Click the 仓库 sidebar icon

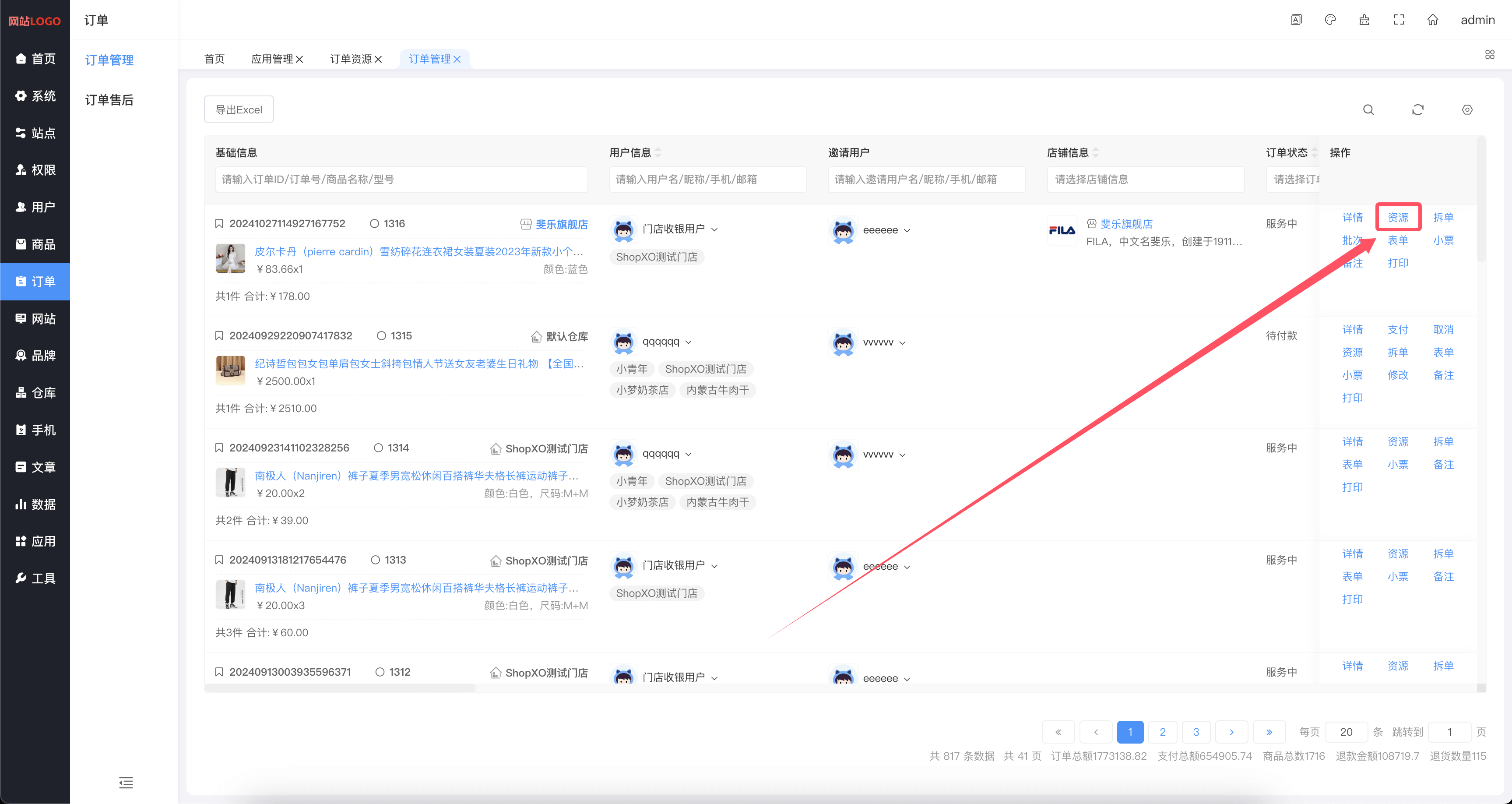tap(35, 392)
